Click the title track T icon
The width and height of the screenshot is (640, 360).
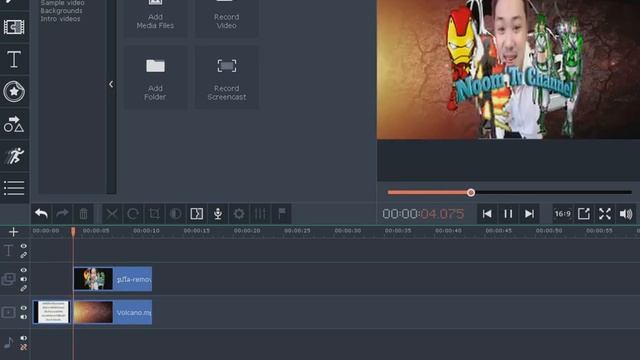tap(9, 250)
